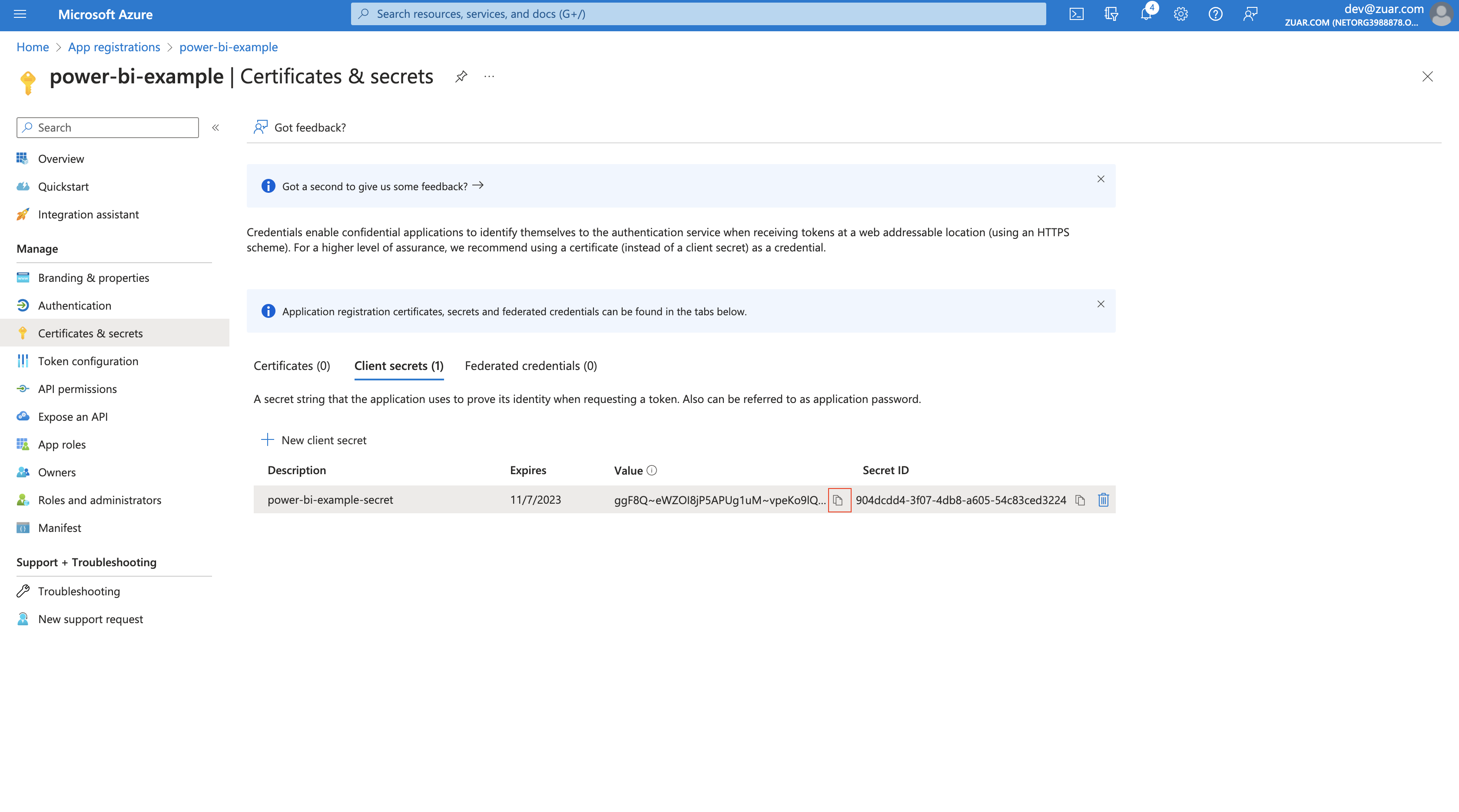Click the Value column info icon

pos(652,470)
